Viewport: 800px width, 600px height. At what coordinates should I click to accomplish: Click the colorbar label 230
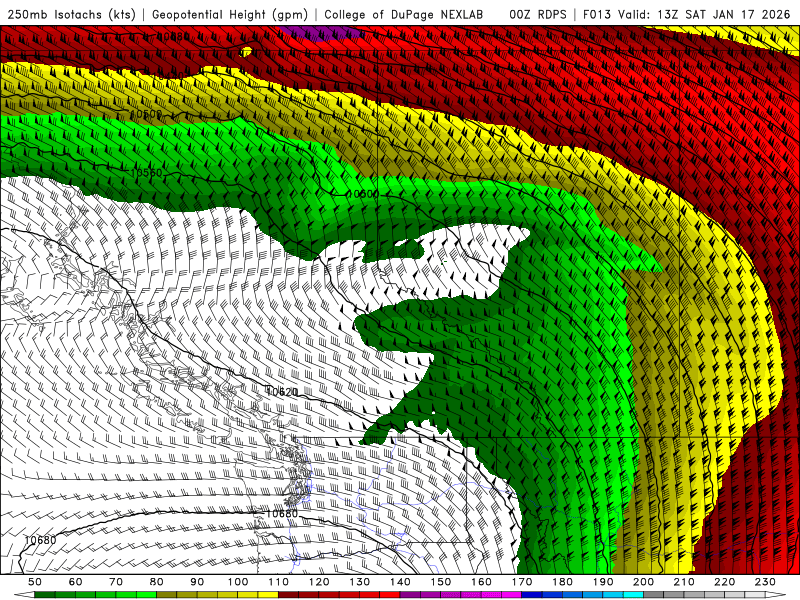(766, 582)
